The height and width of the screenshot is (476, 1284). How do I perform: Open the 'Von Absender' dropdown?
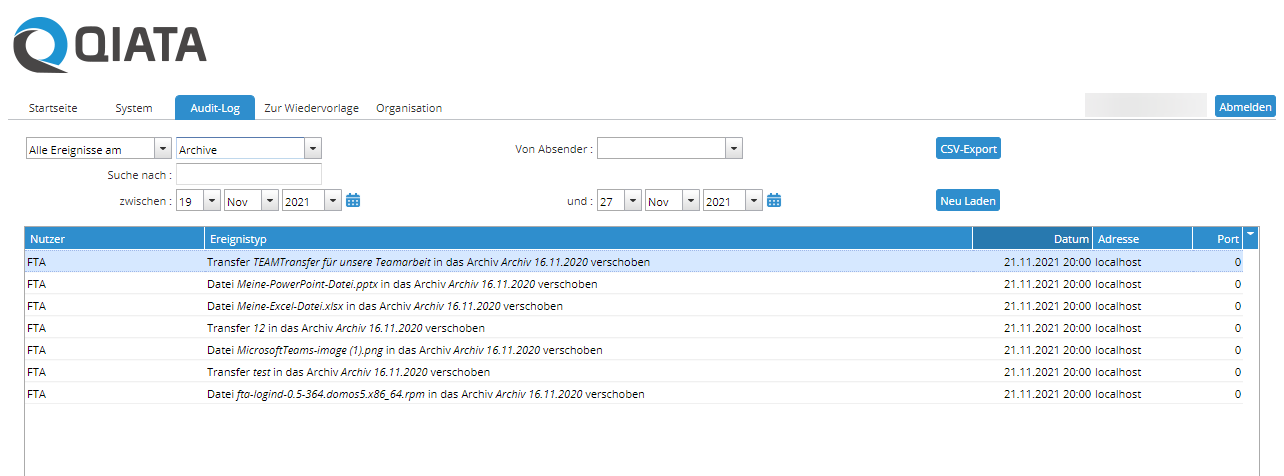point(734,149)
